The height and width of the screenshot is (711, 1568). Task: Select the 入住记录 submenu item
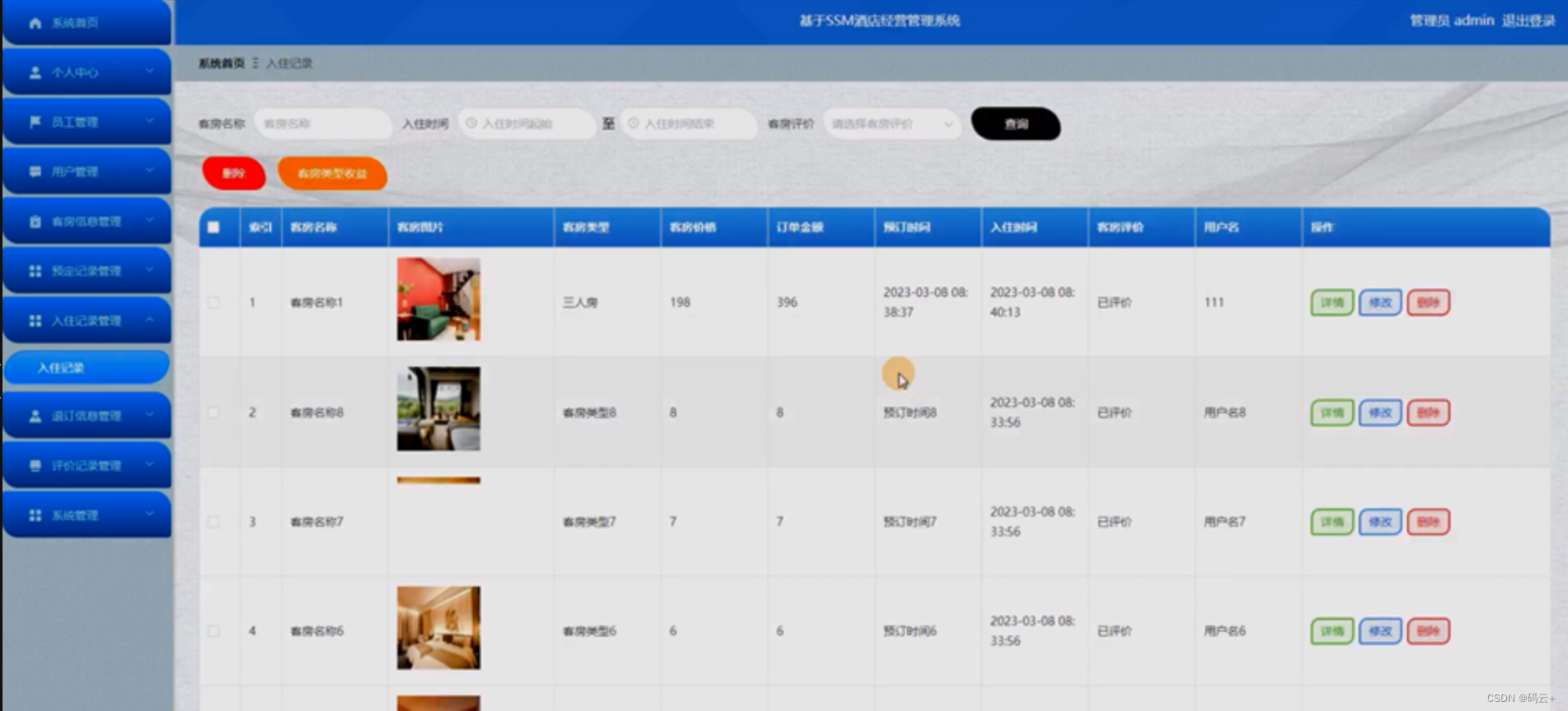(x=87, y=368)
